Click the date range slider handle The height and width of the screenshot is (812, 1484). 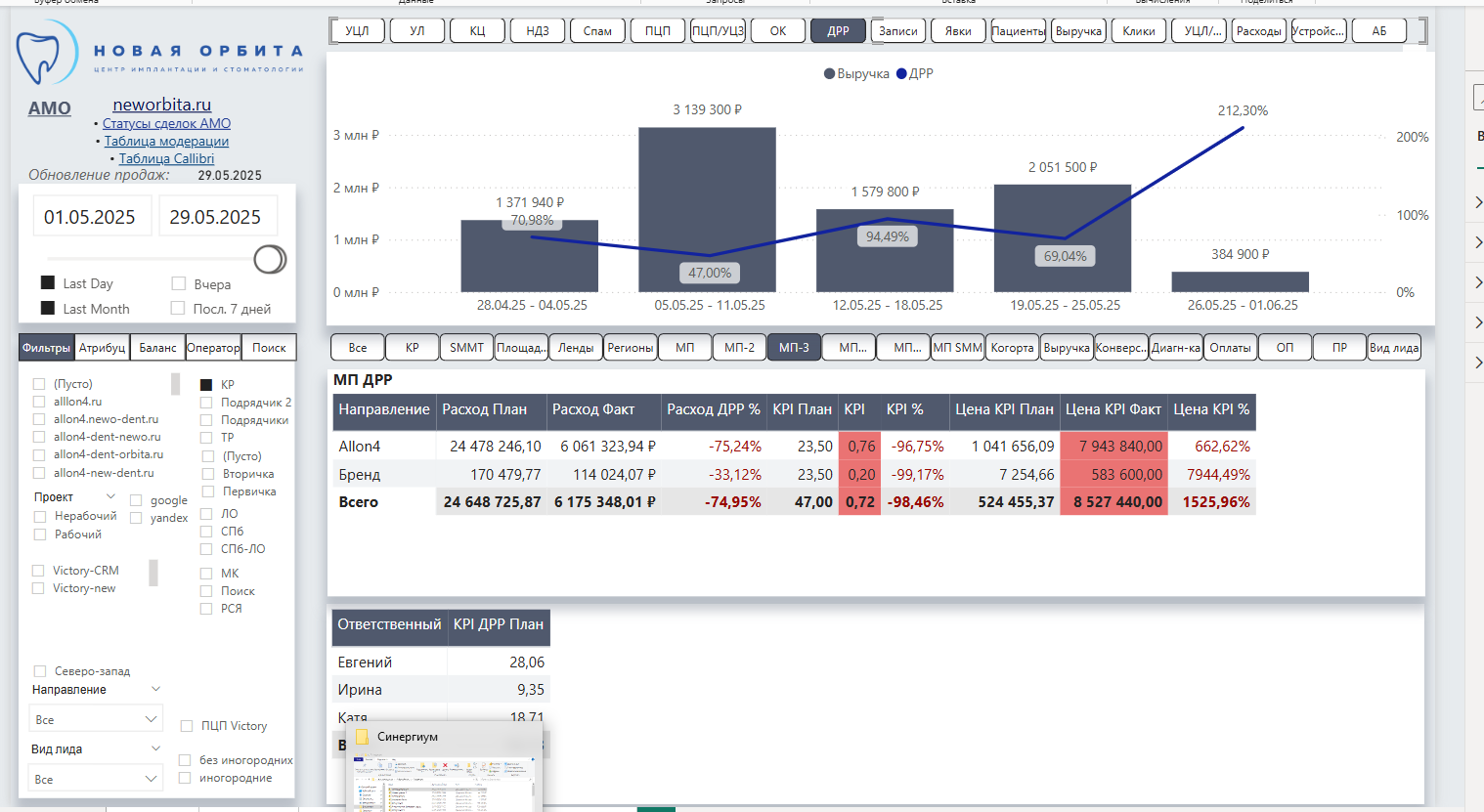click(270, 259)
